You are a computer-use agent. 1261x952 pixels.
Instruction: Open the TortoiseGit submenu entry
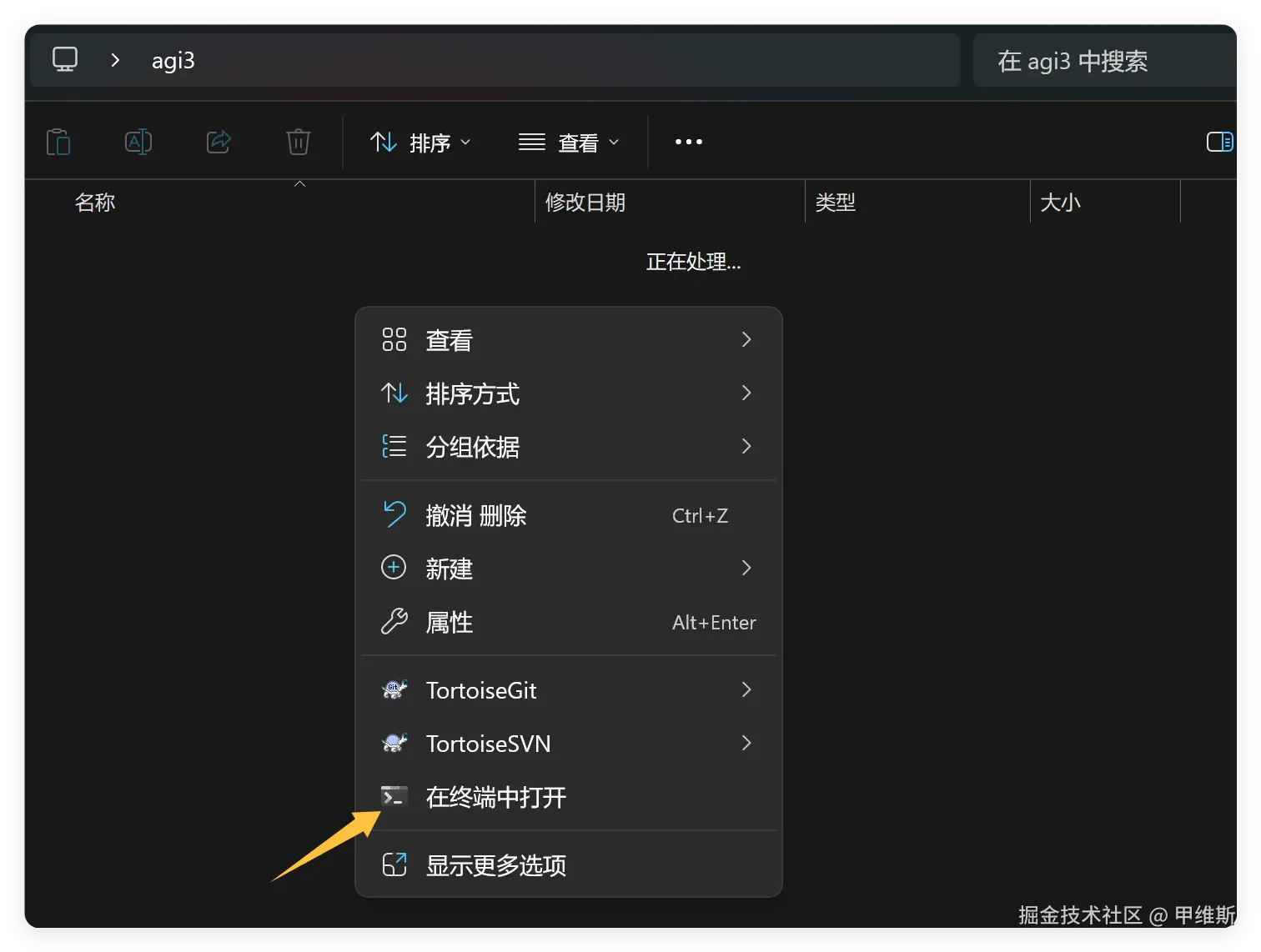pos(569,690)
